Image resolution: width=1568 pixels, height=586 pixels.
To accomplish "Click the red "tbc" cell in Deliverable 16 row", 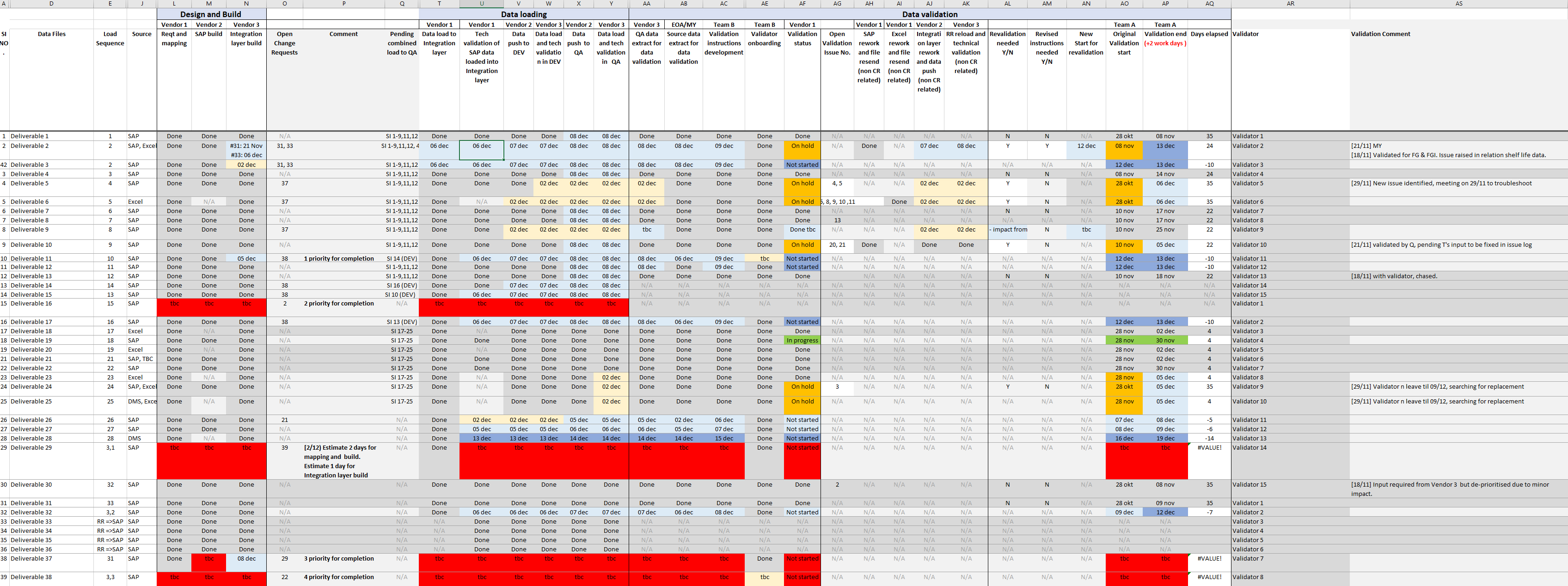I will (174, 303).
